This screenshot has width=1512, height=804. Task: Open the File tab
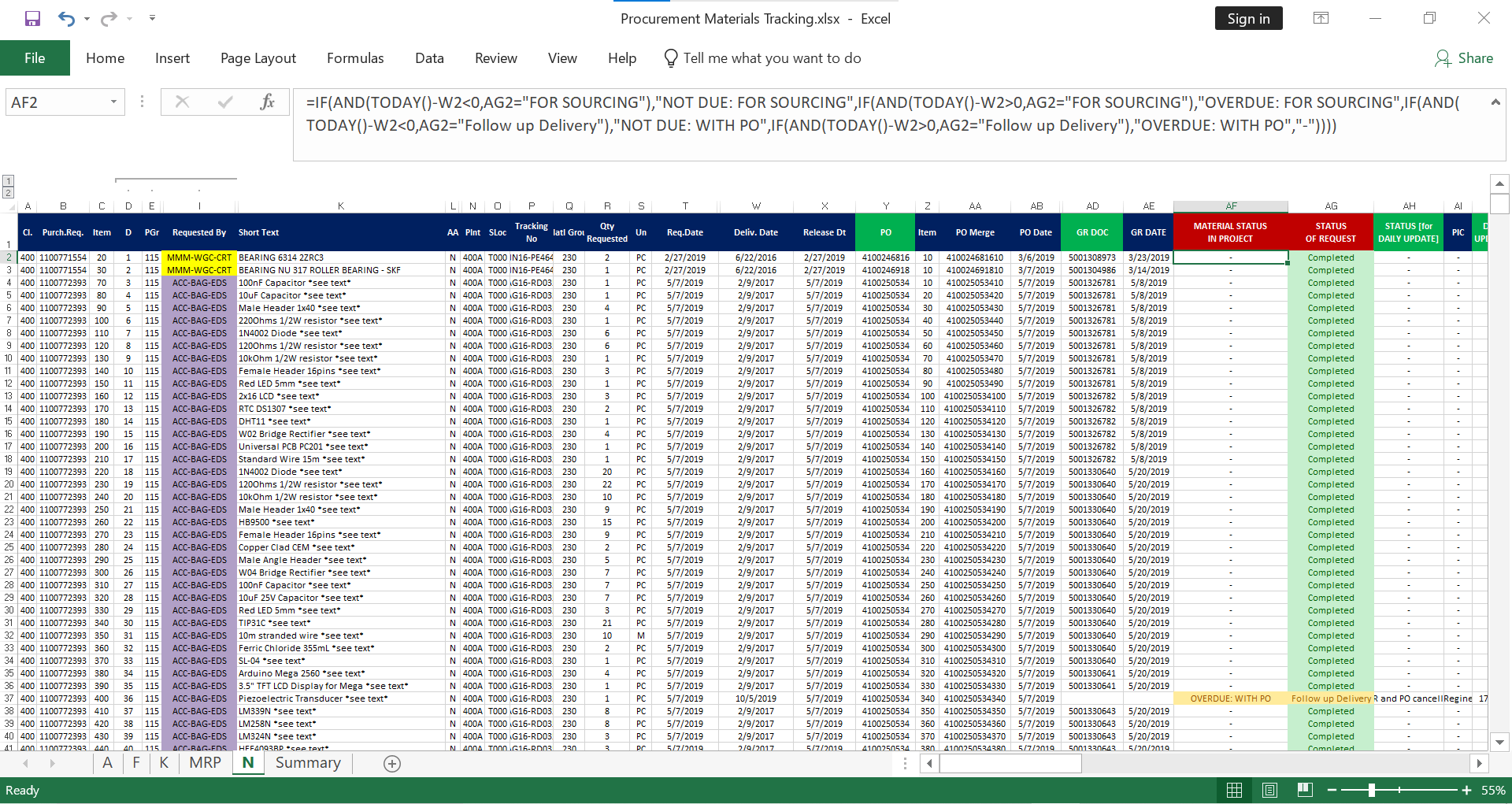click(x=35, y=58)
